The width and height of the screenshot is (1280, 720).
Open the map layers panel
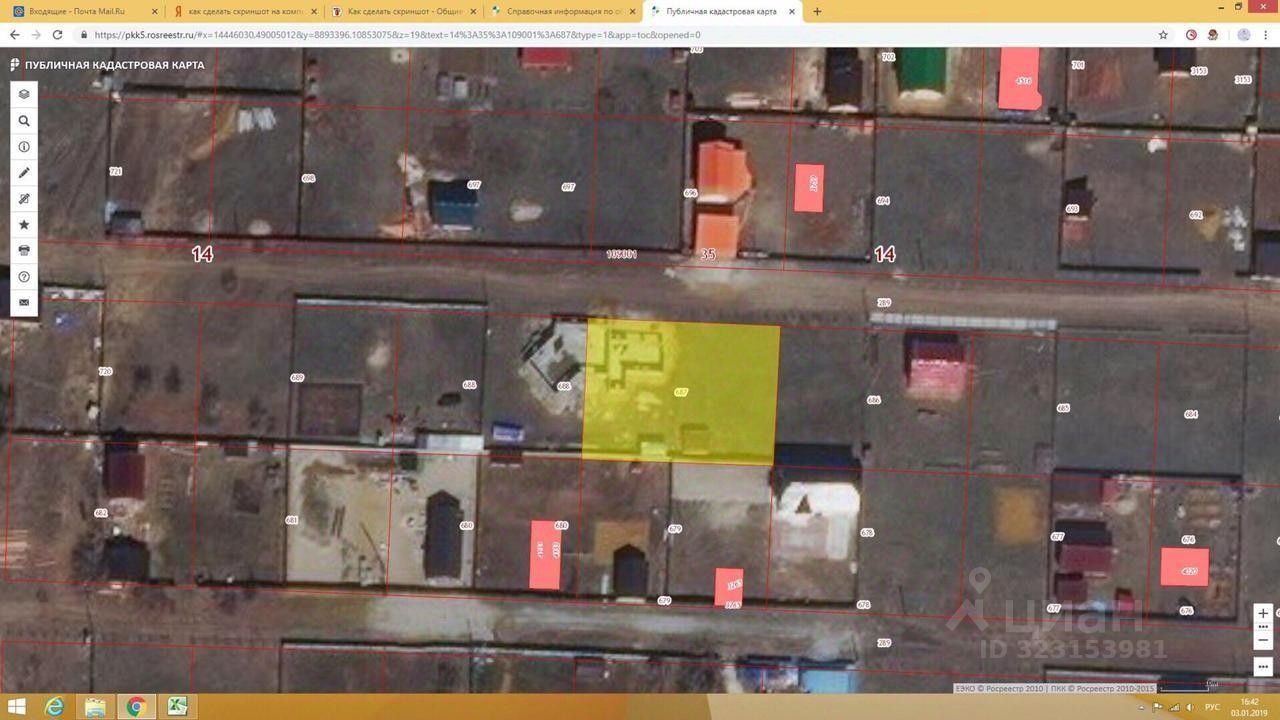tap(24, 94)
